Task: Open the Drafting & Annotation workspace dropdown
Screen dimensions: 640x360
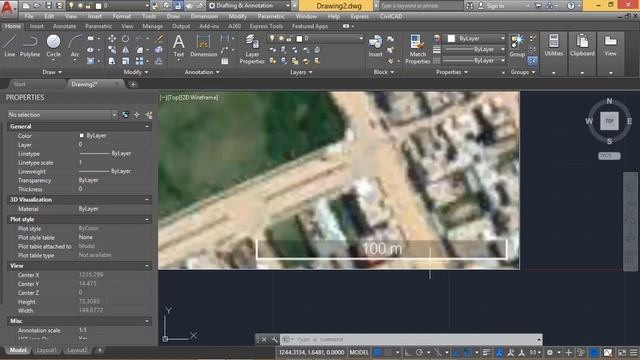Action: point(287,6)
